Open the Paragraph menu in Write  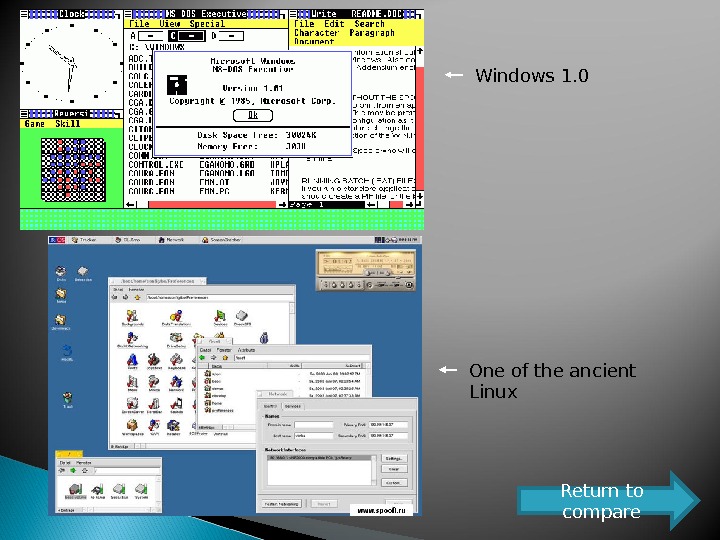click(371, 33)
